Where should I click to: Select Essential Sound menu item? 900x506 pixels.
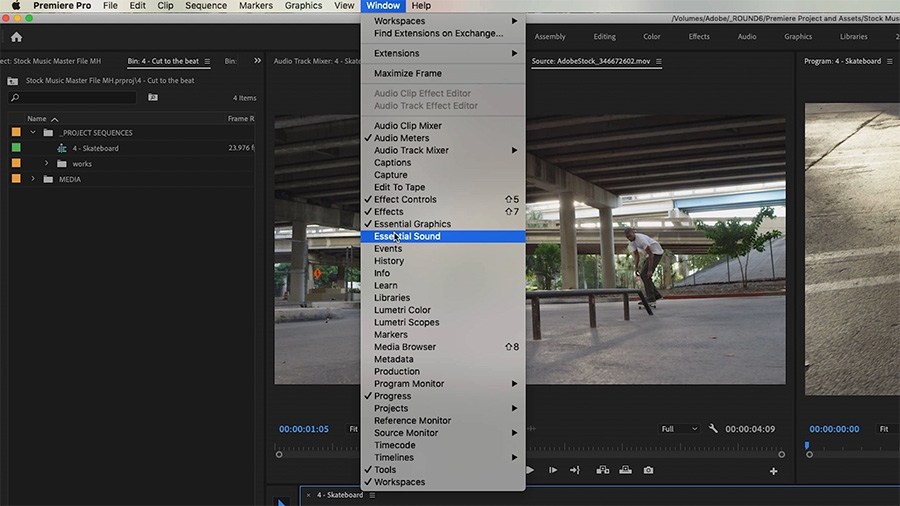tap(443, 236)
